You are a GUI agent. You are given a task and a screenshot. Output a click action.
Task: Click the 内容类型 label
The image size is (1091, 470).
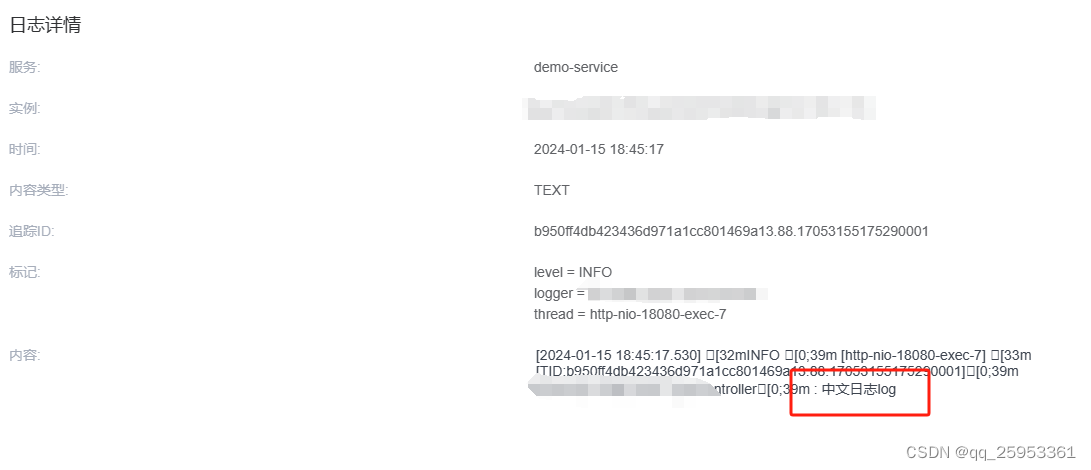click(x=38, y=190)
